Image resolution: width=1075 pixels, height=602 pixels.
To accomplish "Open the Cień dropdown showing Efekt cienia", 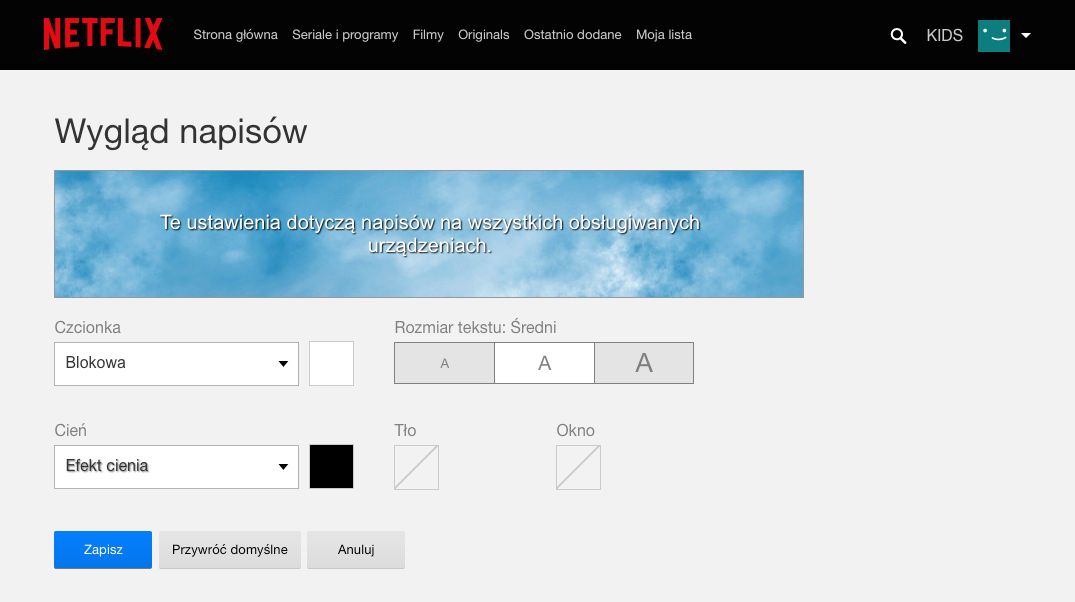I will pos(176,467).
